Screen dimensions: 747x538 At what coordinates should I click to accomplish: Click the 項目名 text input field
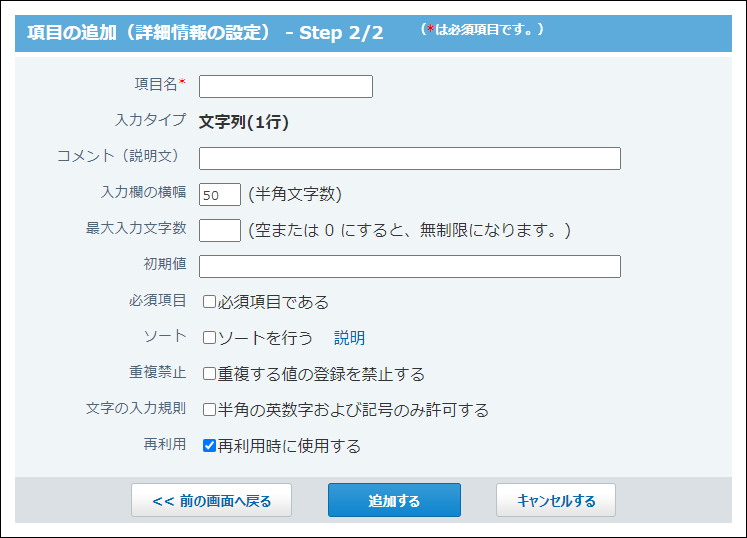coord(286,86)
